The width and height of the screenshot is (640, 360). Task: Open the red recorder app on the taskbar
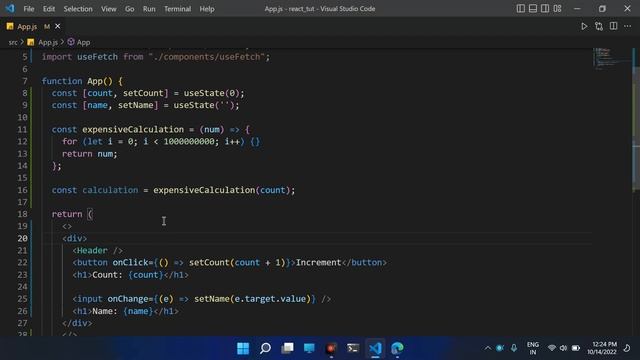(331, 348)
